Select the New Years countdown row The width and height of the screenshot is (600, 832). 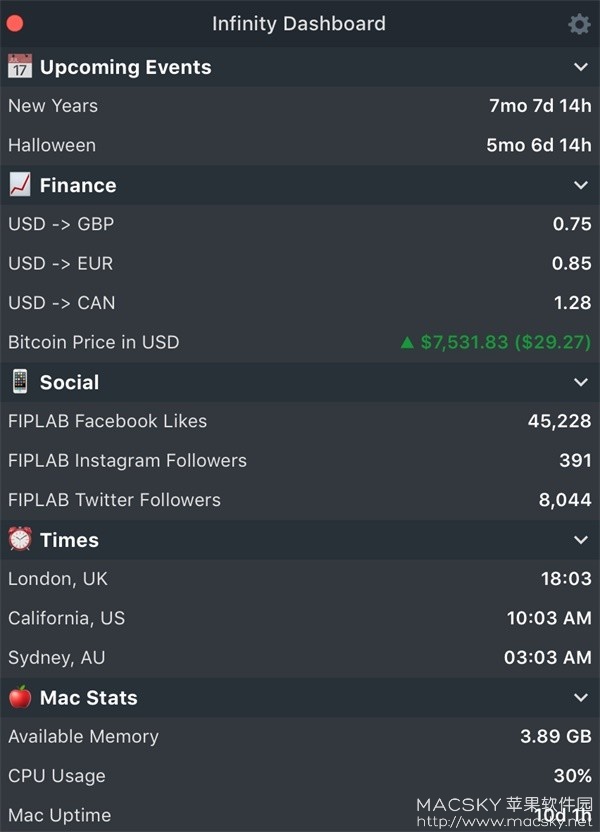pos(300,106)
